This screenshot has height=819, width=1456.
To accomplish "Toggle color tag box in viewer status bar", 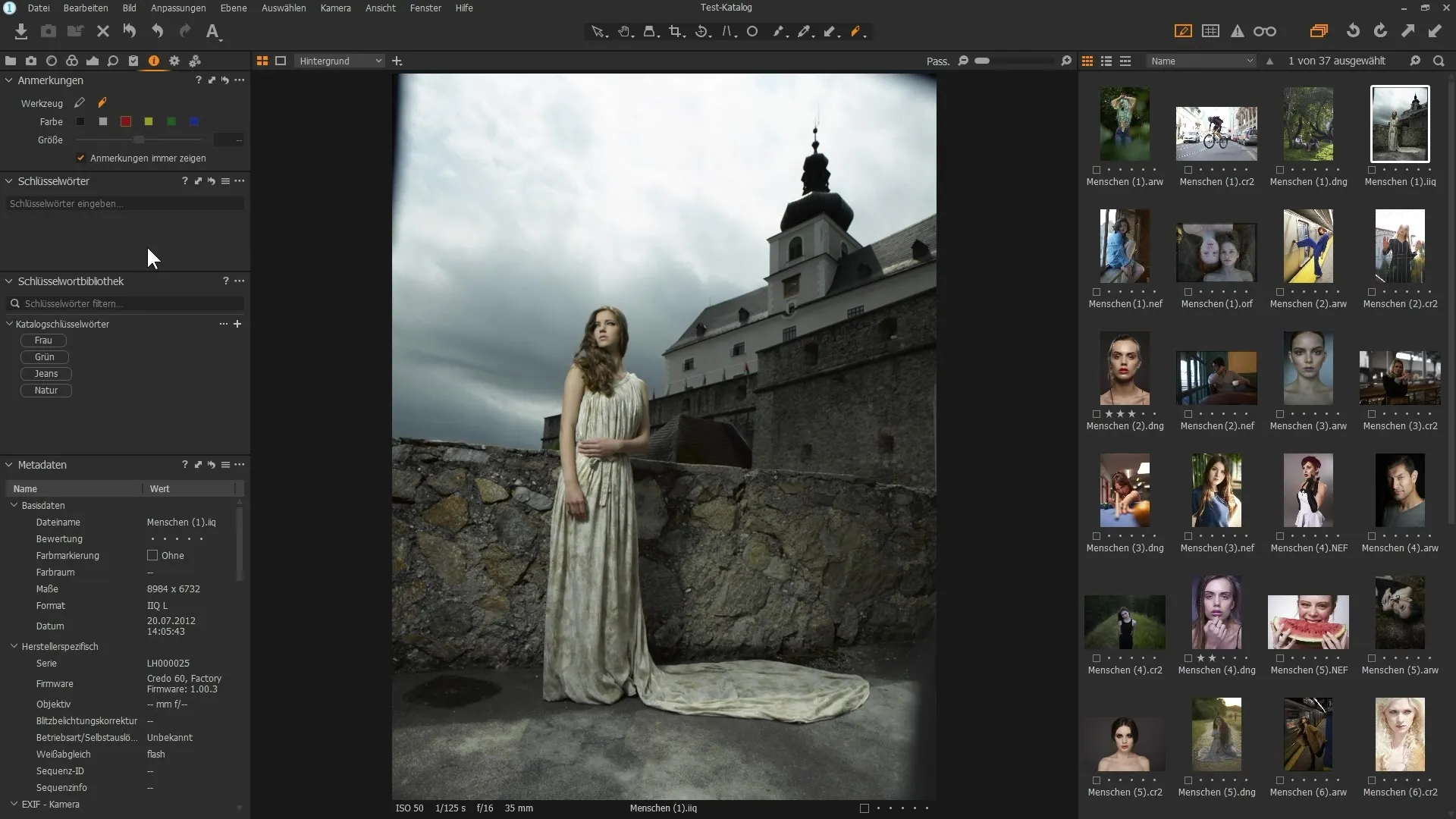I will tap(864, 808).
